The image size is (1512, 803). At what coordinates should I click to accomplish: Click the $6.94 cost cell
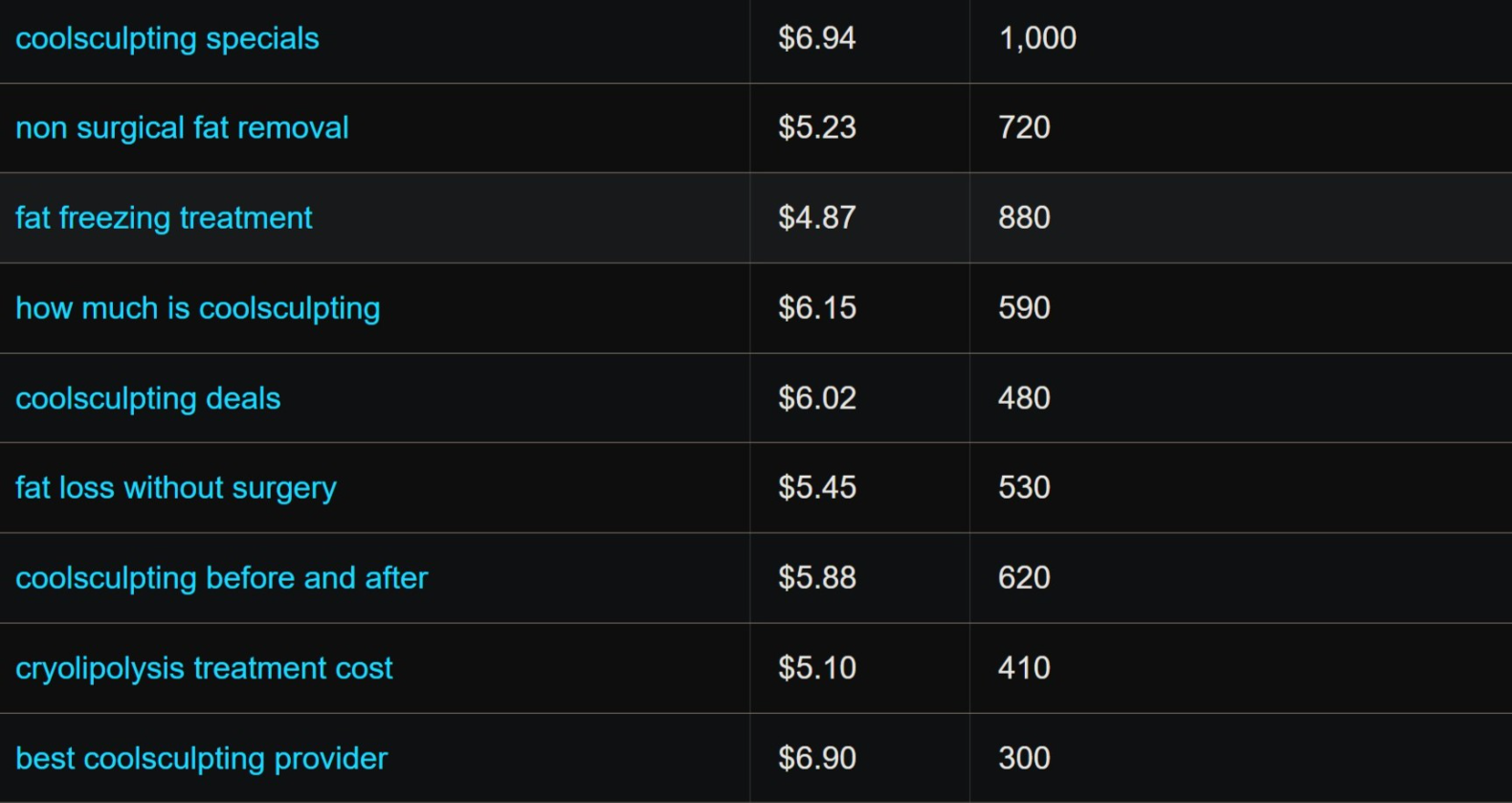tap(816, 38)
